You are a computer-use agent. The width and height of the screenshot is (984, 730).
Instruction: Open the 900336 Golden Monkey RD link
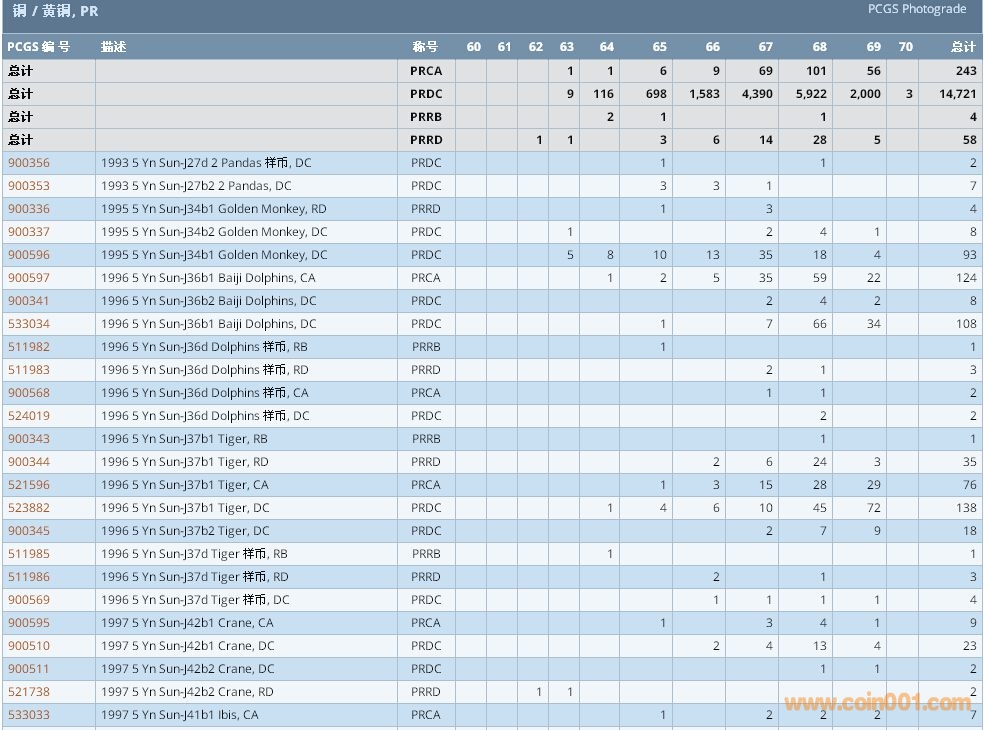29,209
